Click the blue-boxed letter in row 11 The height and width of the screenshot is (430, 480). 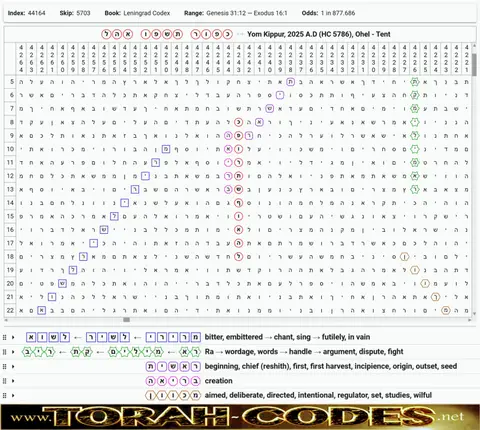[x=156, y=163]
